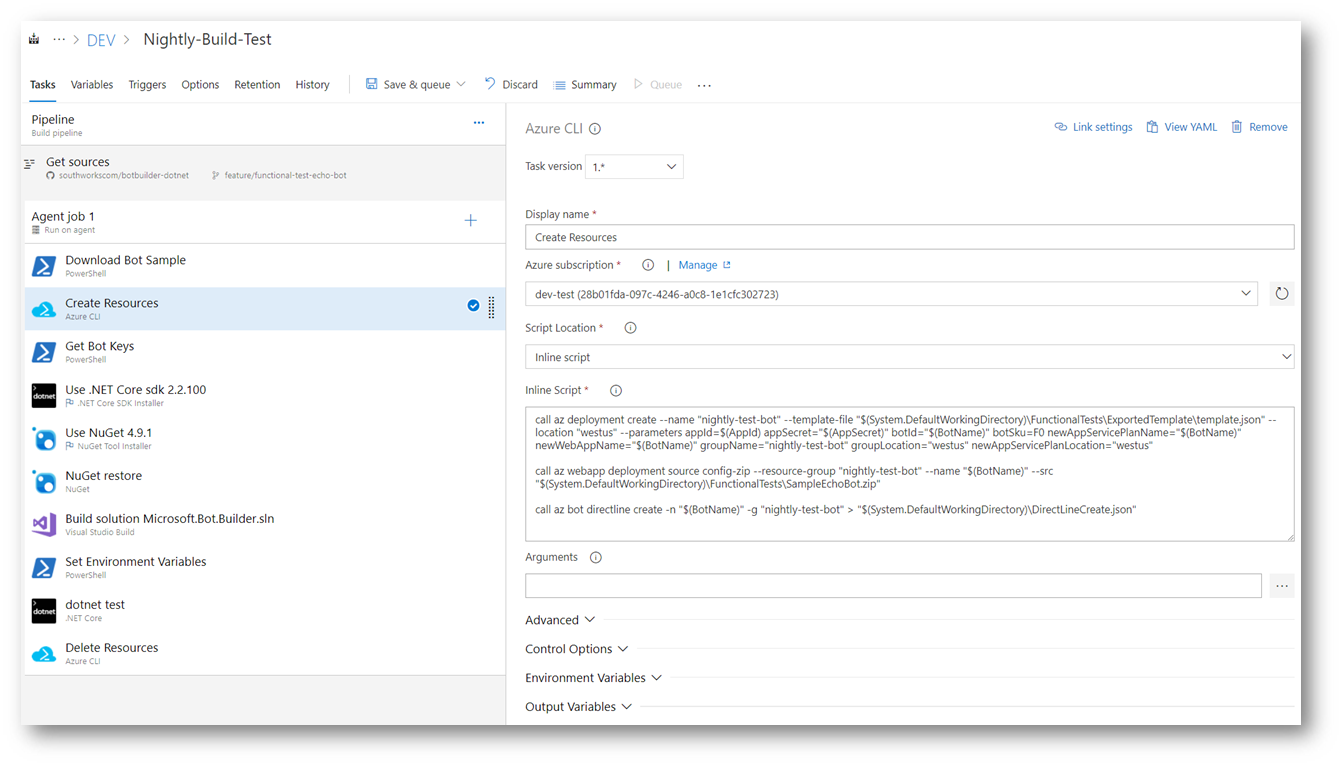The image size is (1343, 767).
Task: Click the Create Resources Azure CLI icon
Action: coord(44,309)
